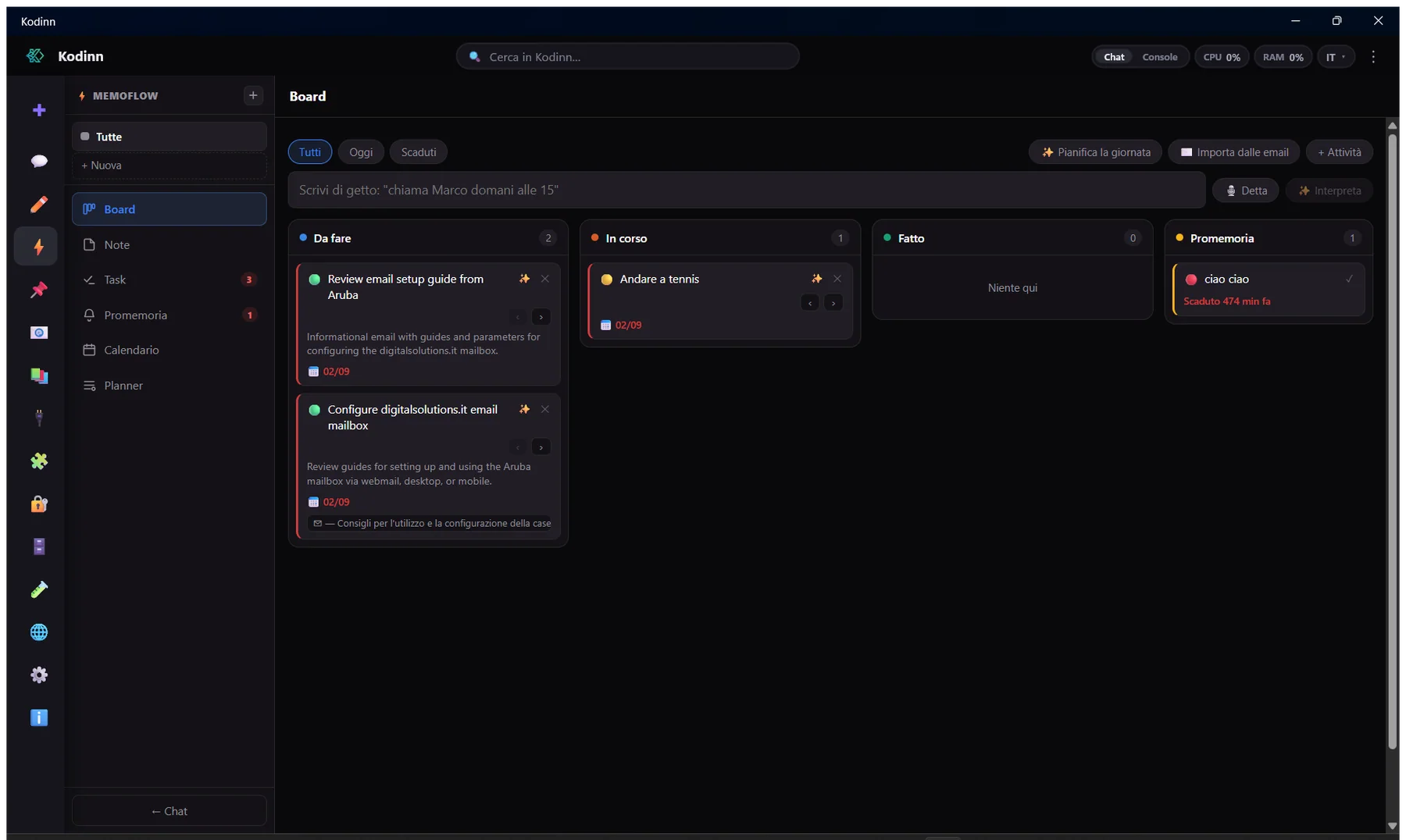Move Andare a tennis to next column

coord(833,303)
